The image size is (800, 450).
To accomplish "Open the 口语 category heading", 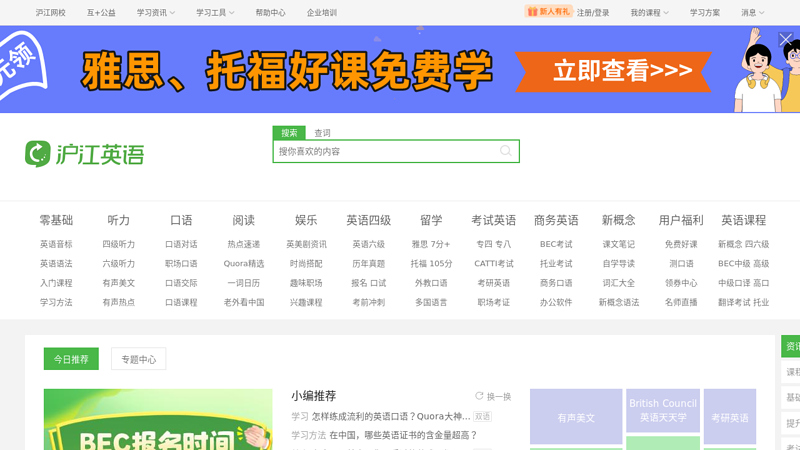I will (x=181, y=220).
